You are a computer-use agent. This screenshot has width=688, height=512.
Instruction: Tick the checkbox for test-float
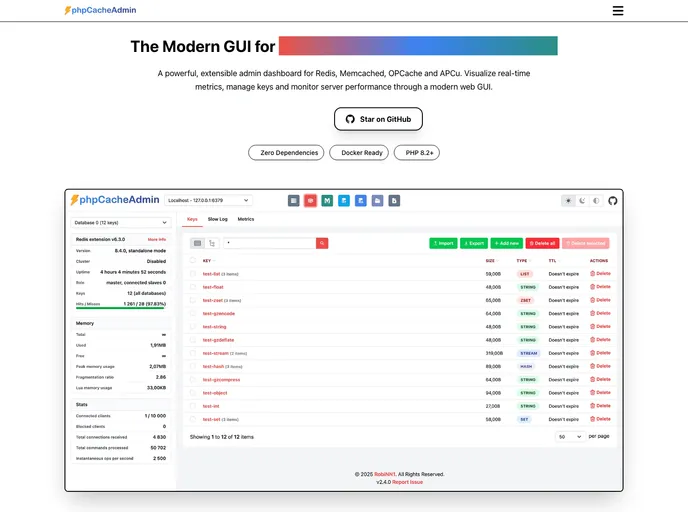pos(193,286)
